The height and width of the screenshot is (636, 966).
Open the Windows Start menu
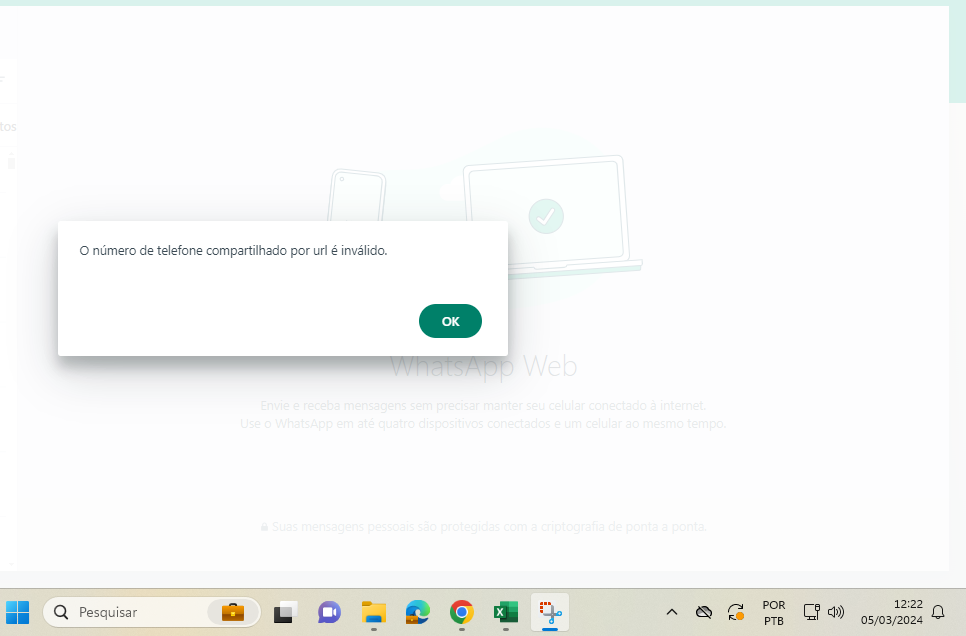tap(18, 612)
